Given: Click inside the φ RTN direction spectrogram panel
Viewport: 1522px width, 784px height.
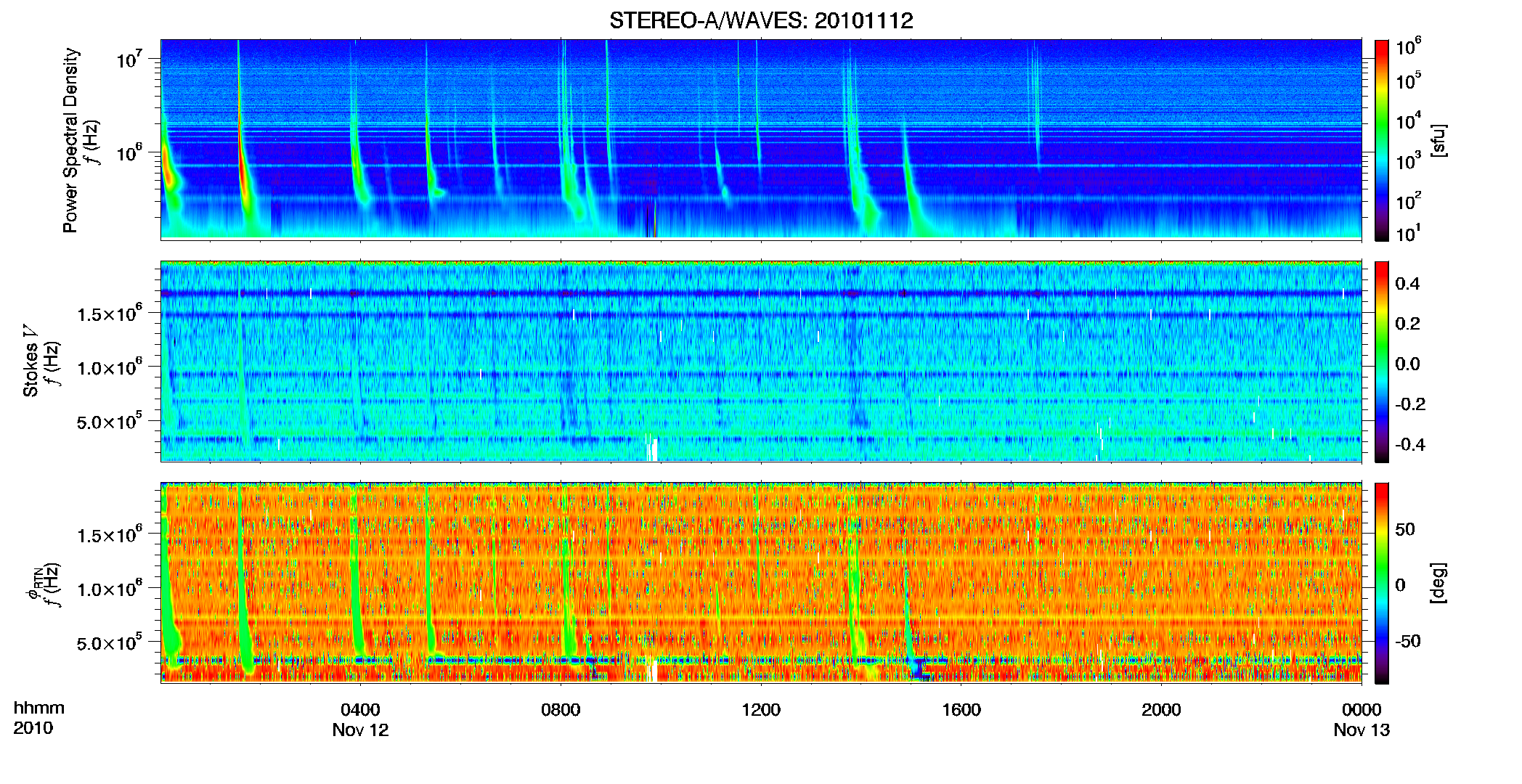Looking at the screenshot, I should 761,583.
